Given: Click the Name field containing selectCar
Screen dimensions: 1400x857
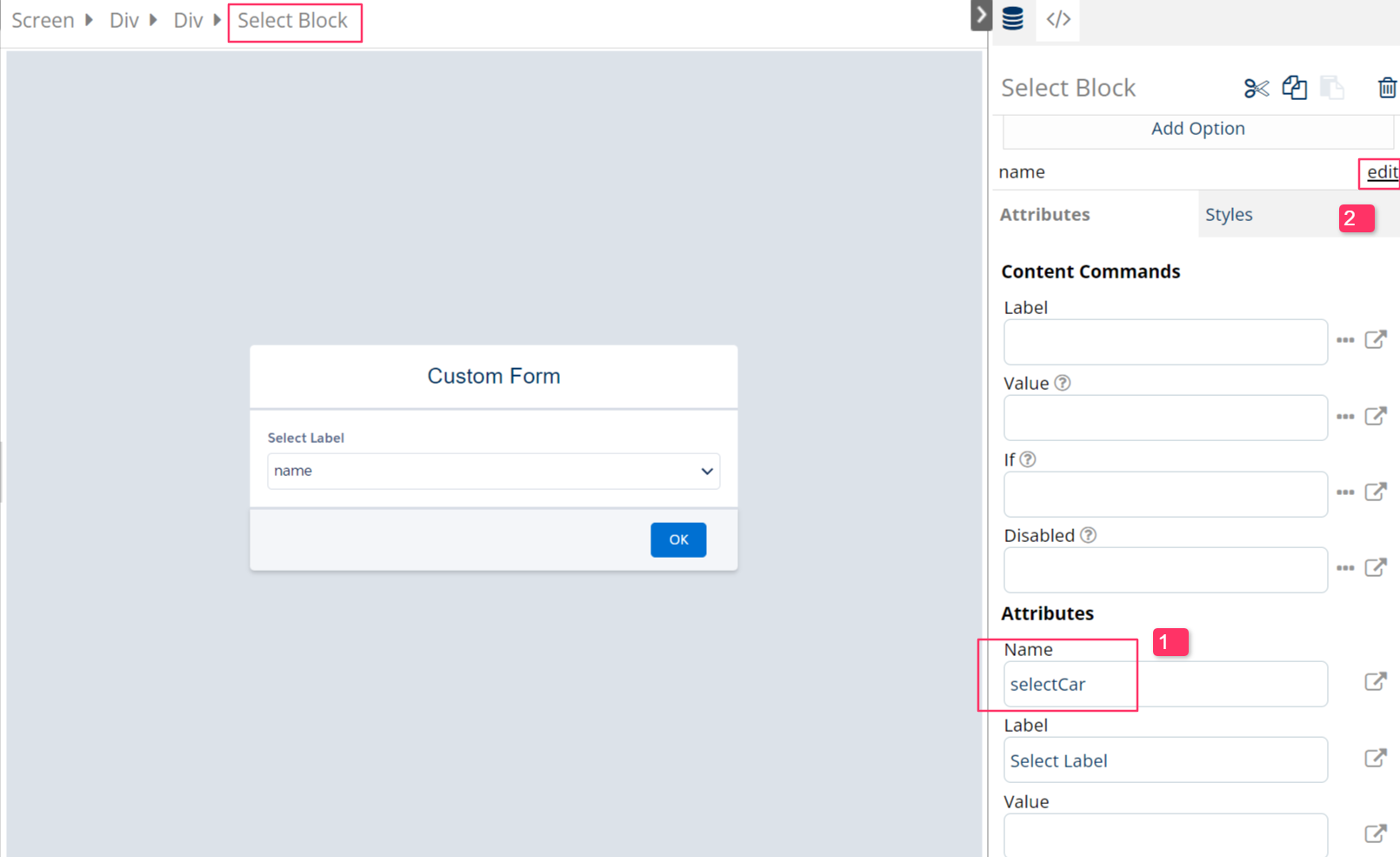Looking at the screenshot, I should click(1164, 685).
